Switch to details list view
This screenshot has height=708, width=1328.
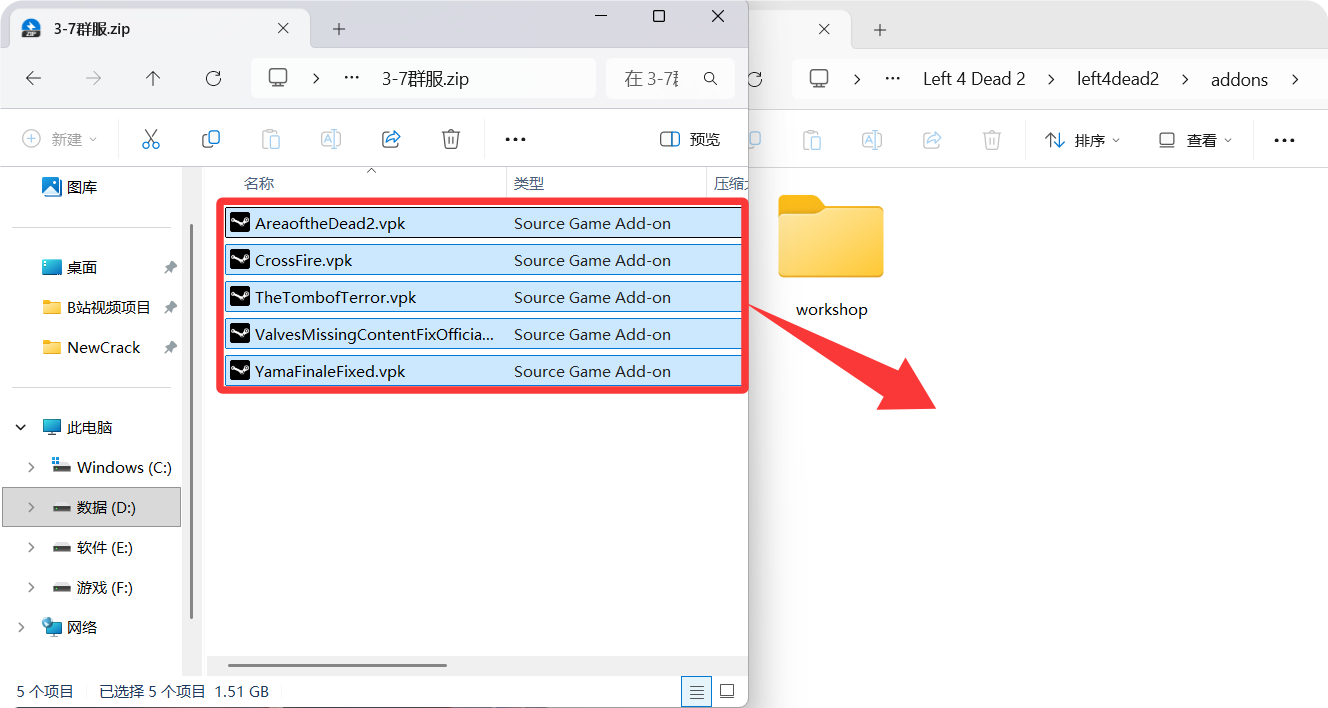click(x=696, y=691)
